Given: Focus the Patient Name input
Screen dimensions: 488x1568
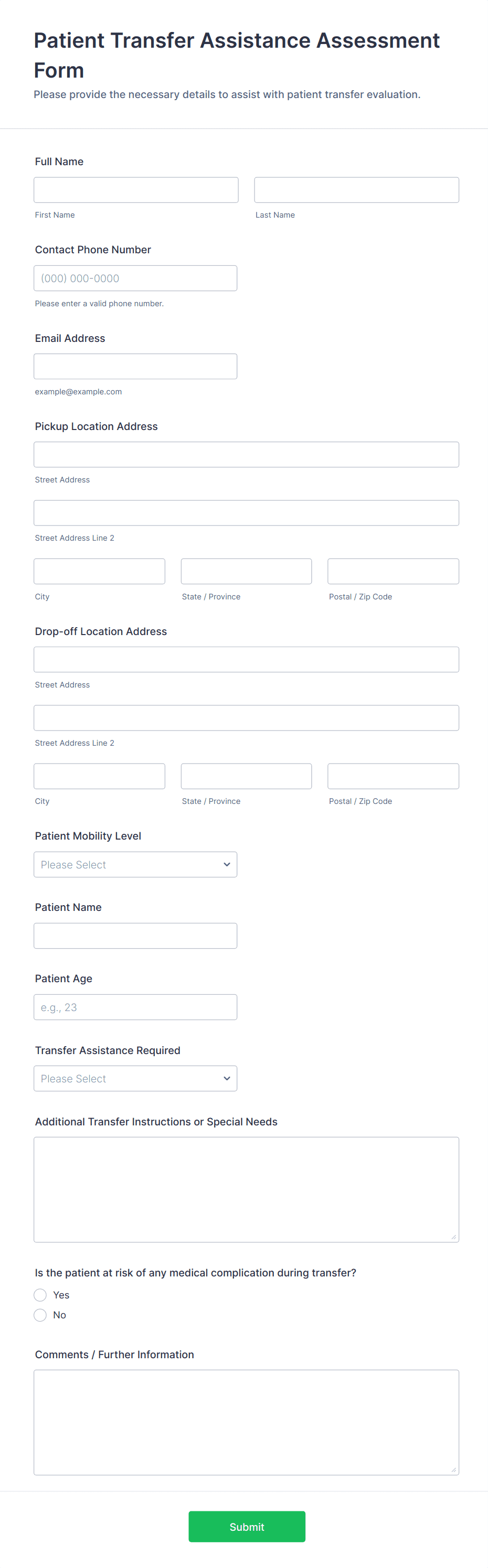Looking at the screenshot, I should tap(135, 936).
